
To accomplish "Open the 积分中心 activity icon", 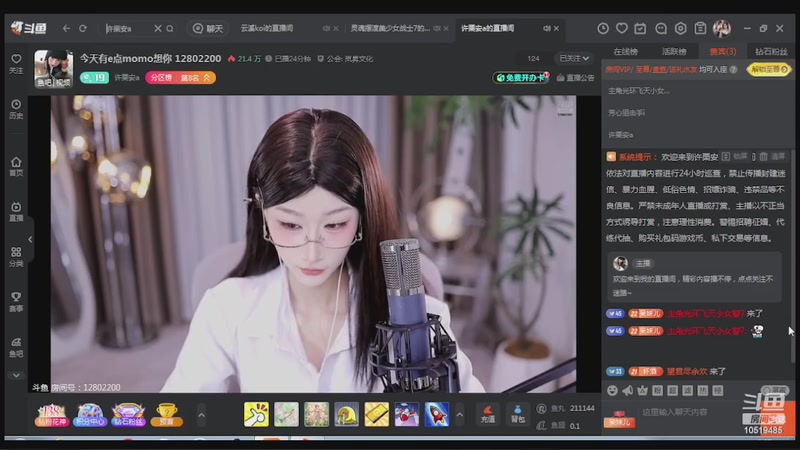I will click(x=90, y=415).
